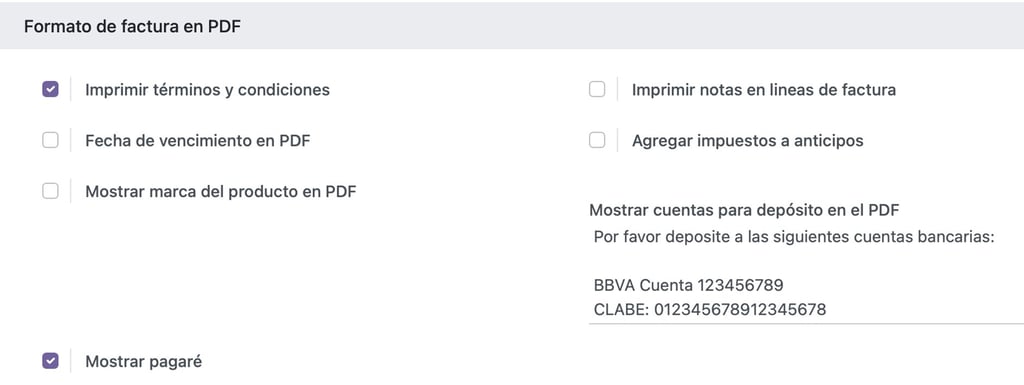Disable the Mostrar pagaré checkbox
The image size is (1024, 385).
pyautogui.click(x=50, y=361)
